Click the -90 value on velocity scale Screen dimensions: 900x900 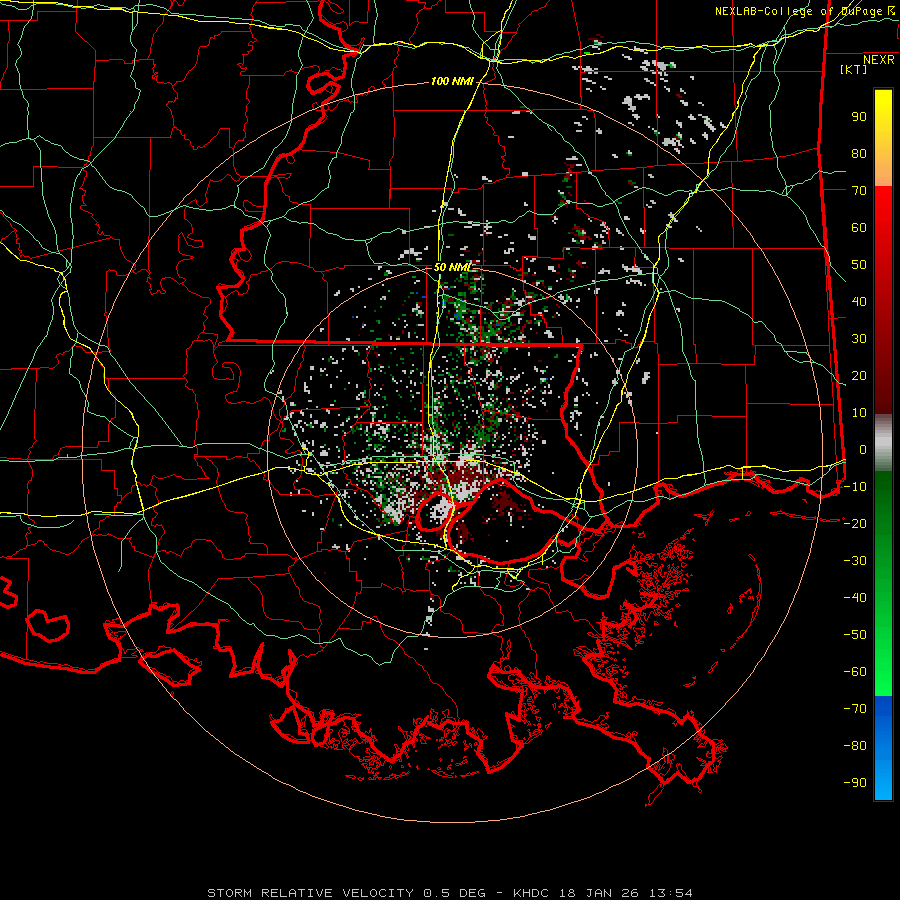(855, 783)
